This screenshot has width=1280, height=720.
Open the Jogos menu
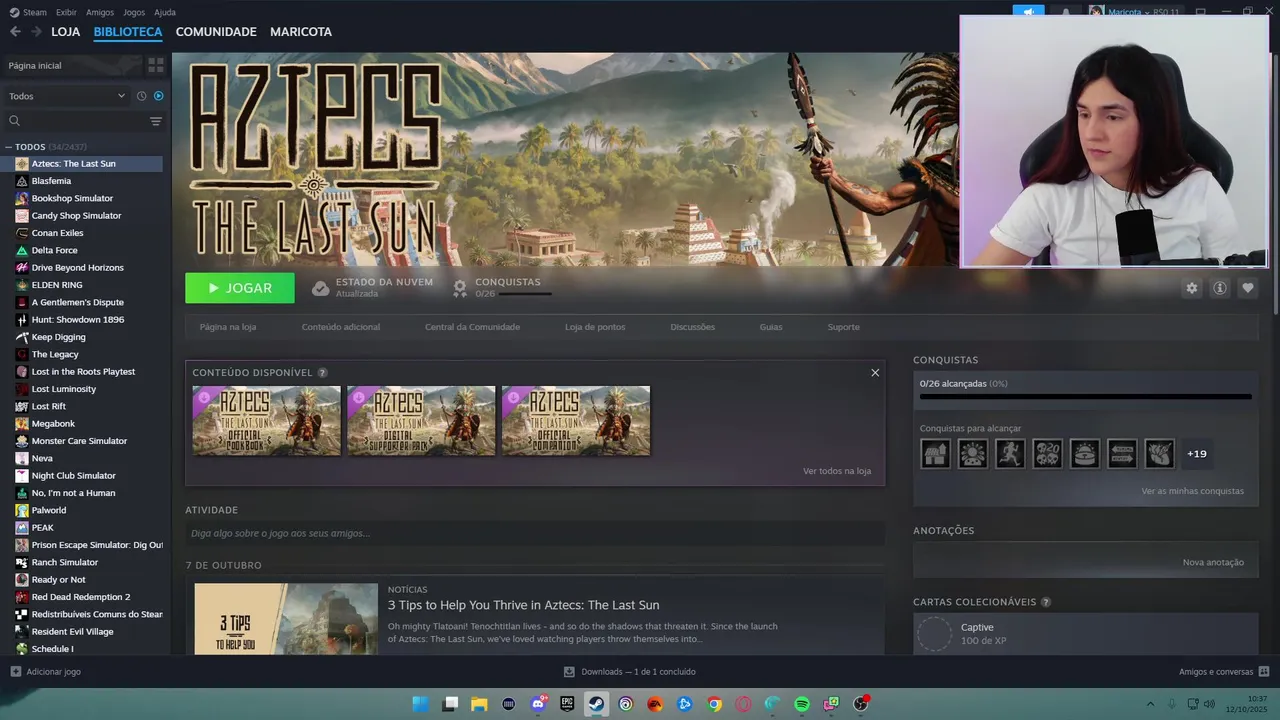(134, 12)
